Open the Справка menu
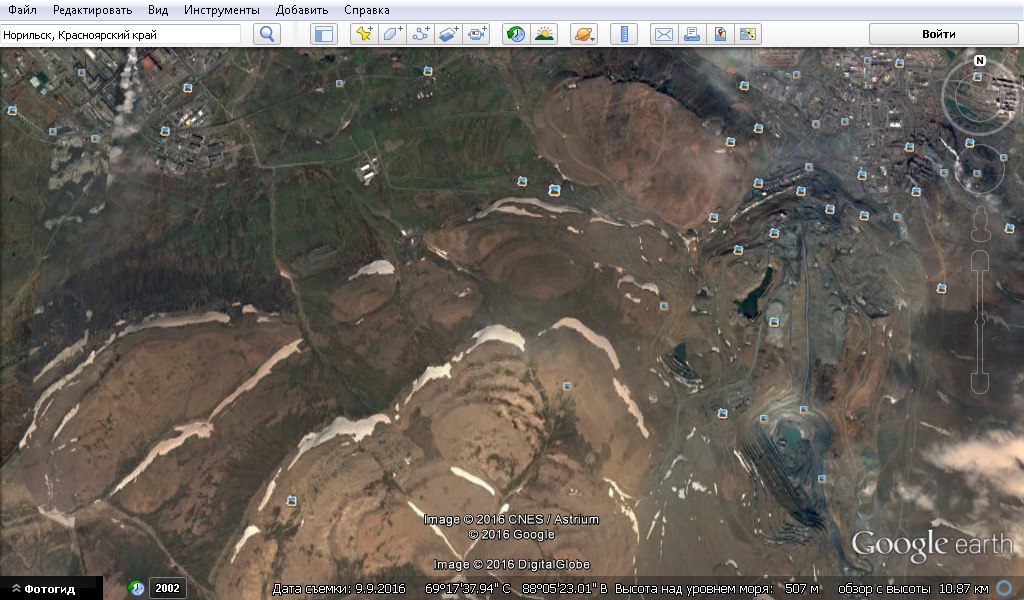1024x600 pixels. [x=366, y=10]
